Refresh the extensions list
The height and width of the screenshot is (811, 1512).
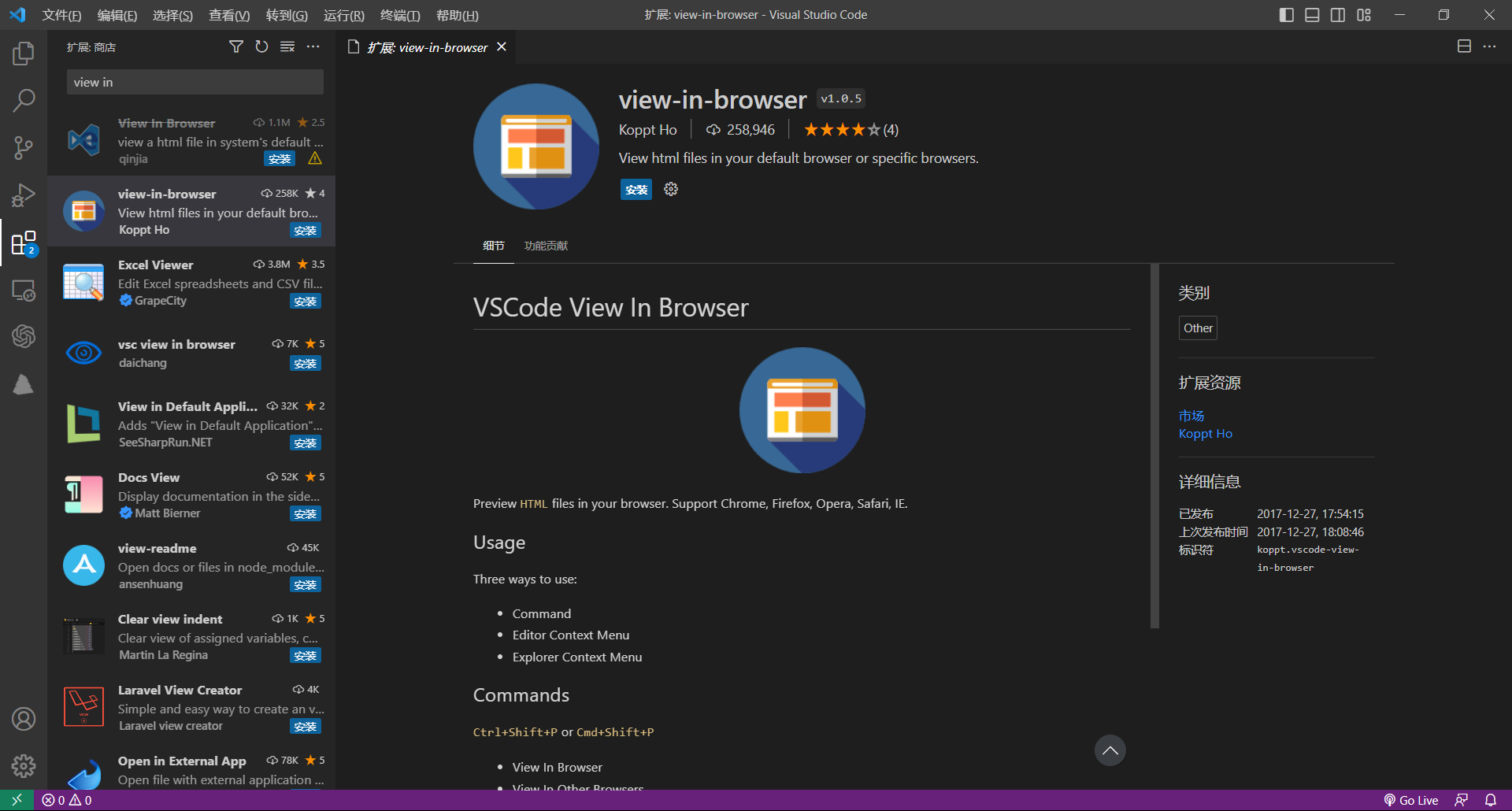coord(261,47)
